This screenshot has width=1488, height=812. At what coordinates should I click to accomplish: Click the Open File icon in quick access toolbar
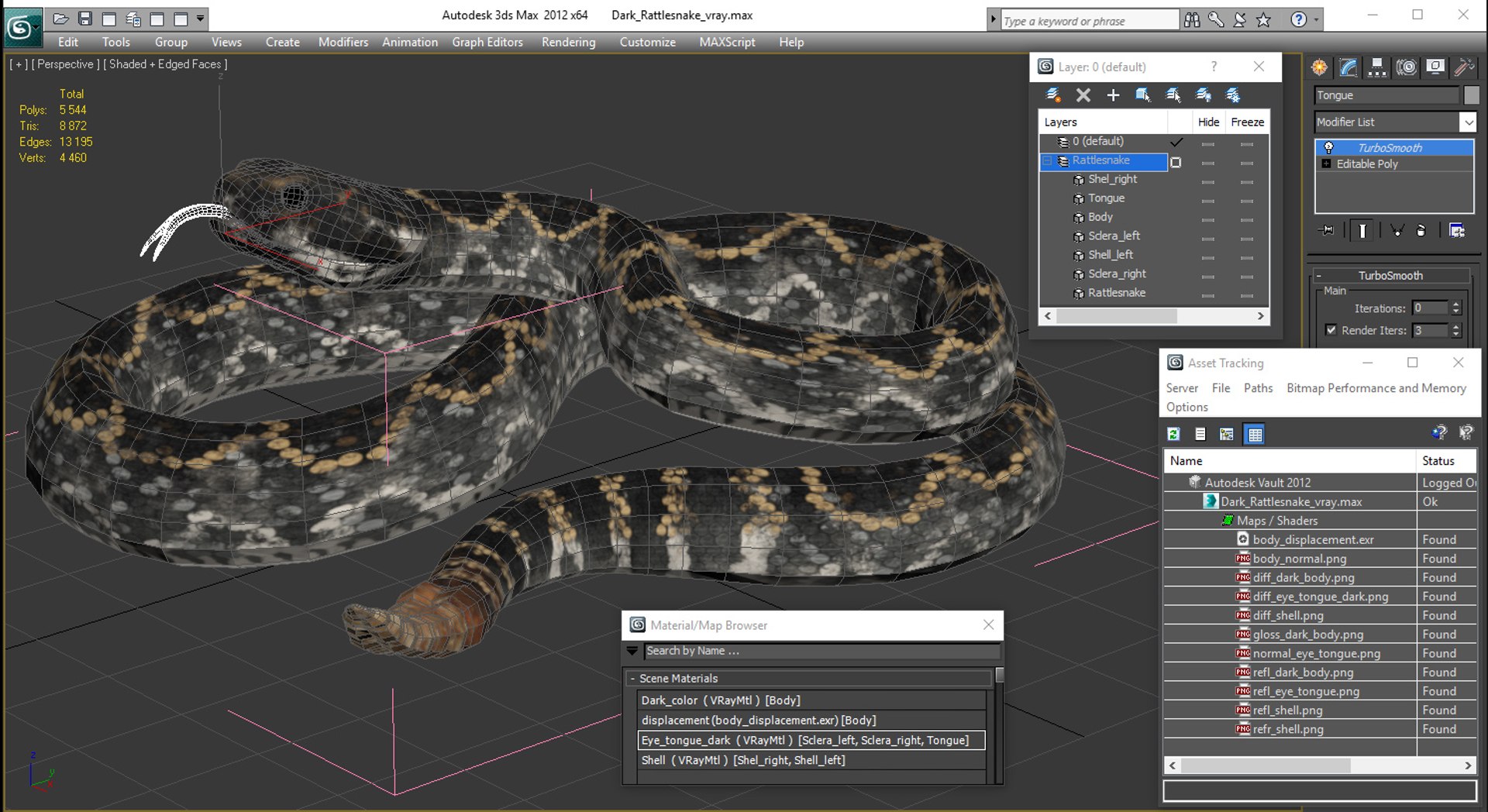[61, 19]
